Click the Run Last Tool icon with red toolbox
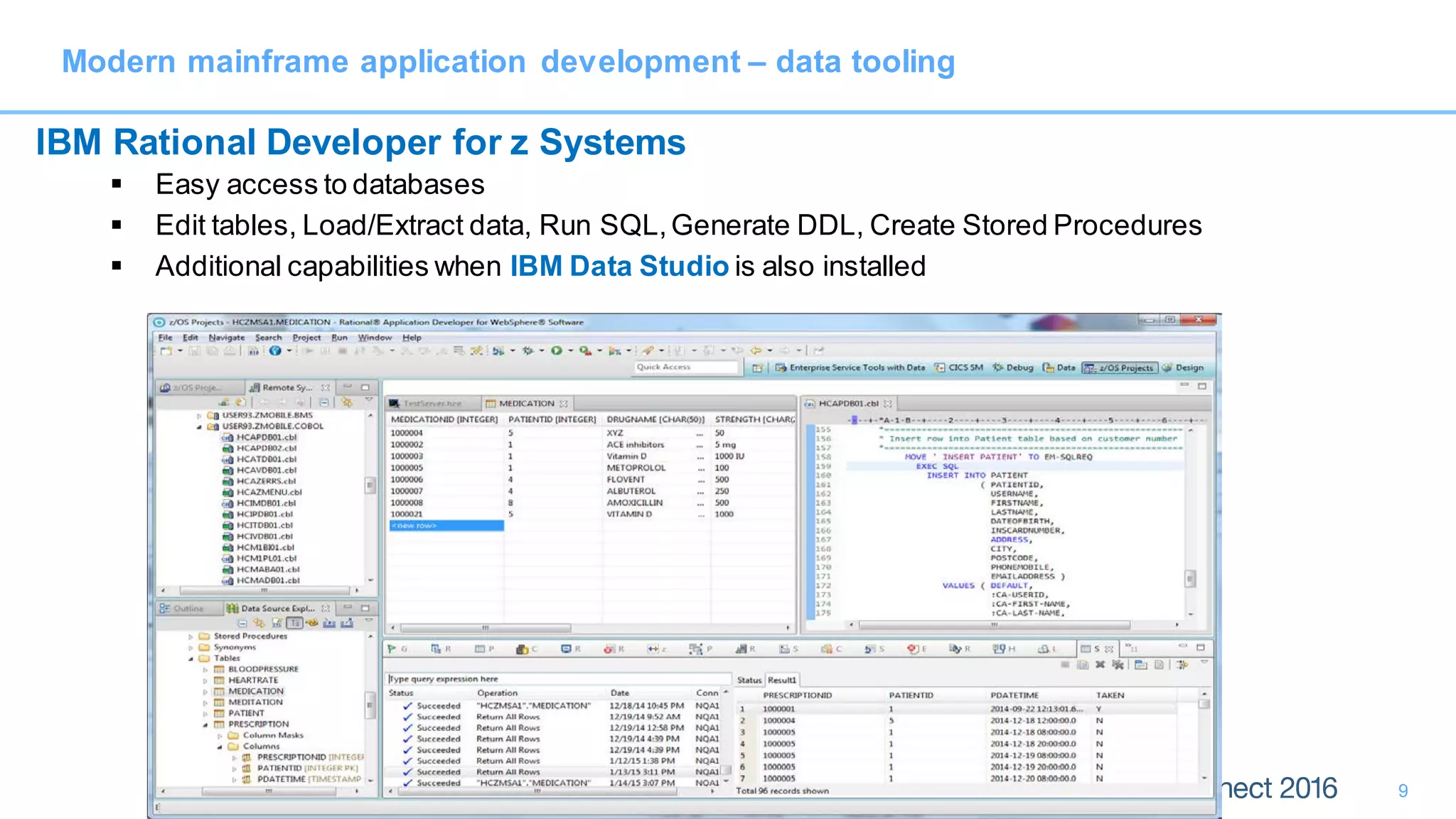The height and width of the screenshot is (819, 1456). 584,350
